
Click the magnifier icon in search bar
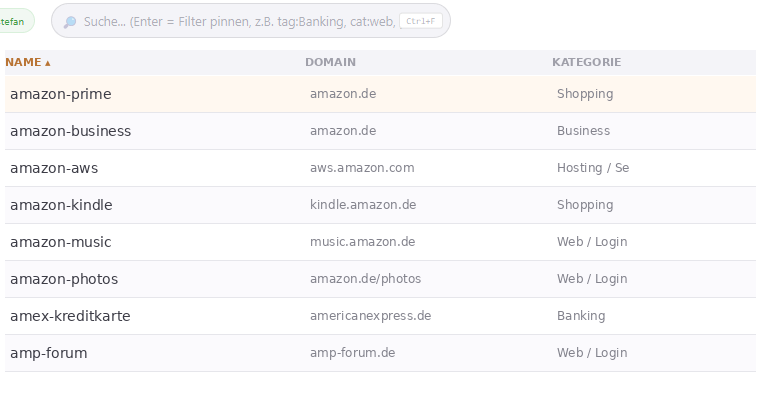coord(70,21)
